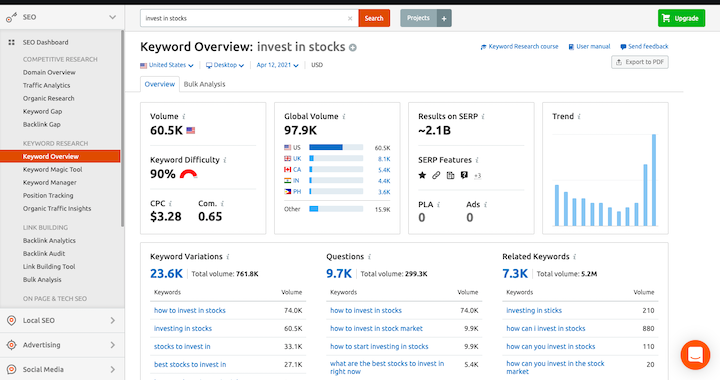720x380 pixels.
Task: Open the User manual link
Action: [x=589, y=46]
